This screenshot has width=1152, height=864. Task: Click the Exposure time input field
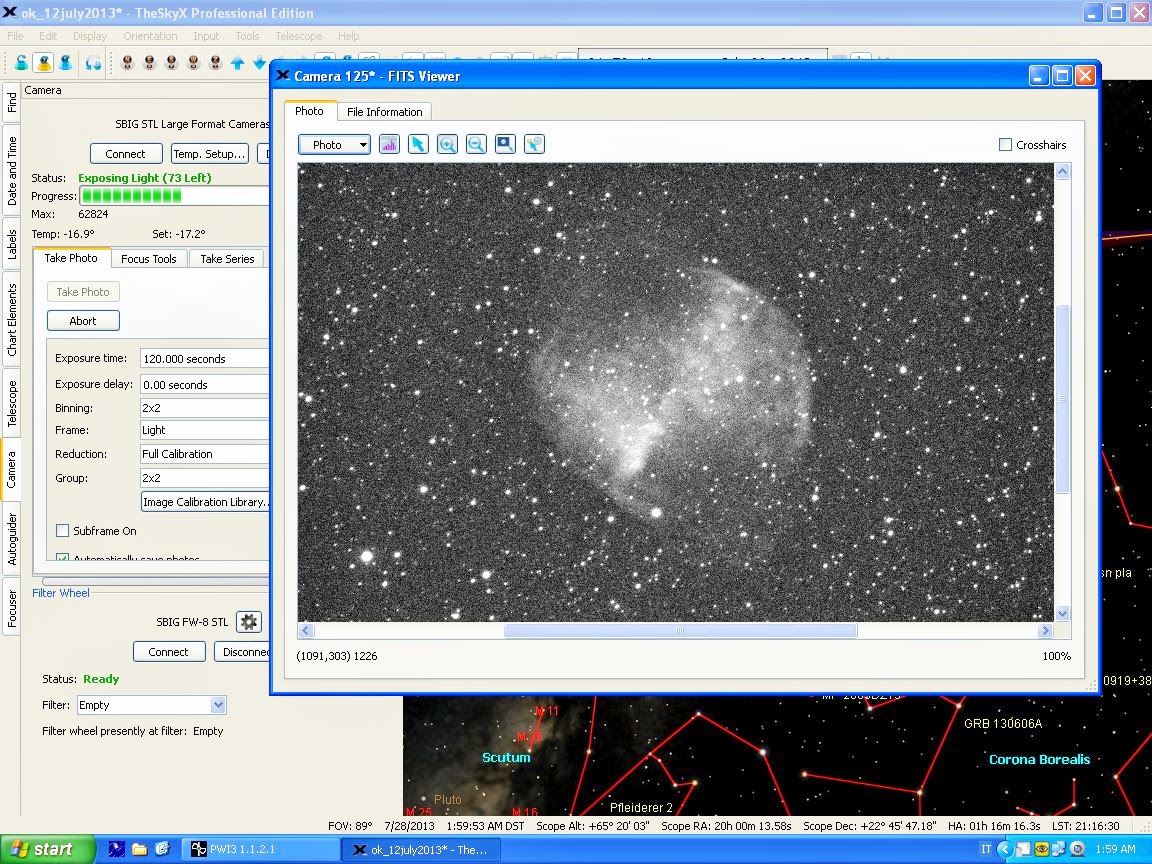204,359
